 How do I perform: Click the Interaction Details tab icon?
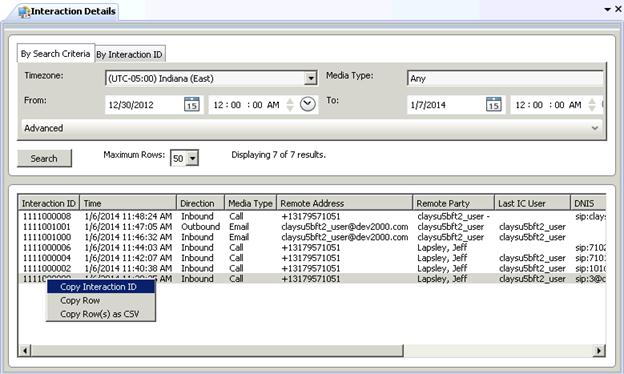(24, 12)
